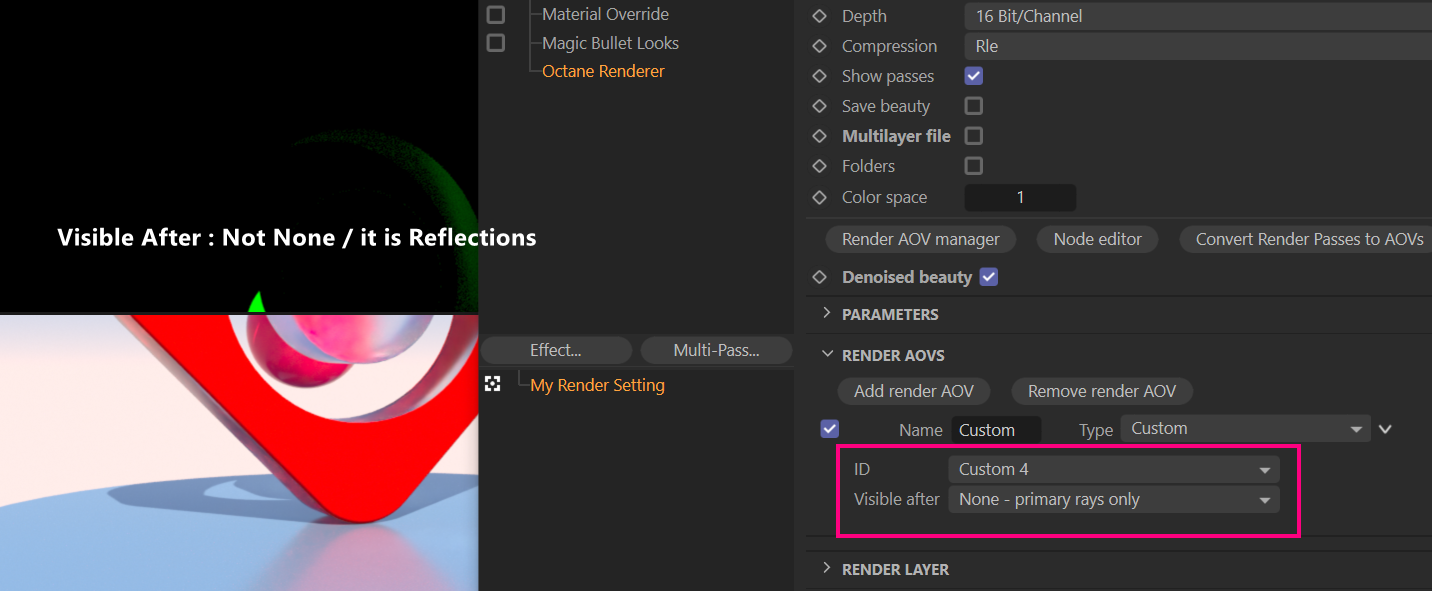Image resolution: width=1432 pixels, height=591 pixels.
Task: Click the diamond icon next to Show passes
Action: 820,76
